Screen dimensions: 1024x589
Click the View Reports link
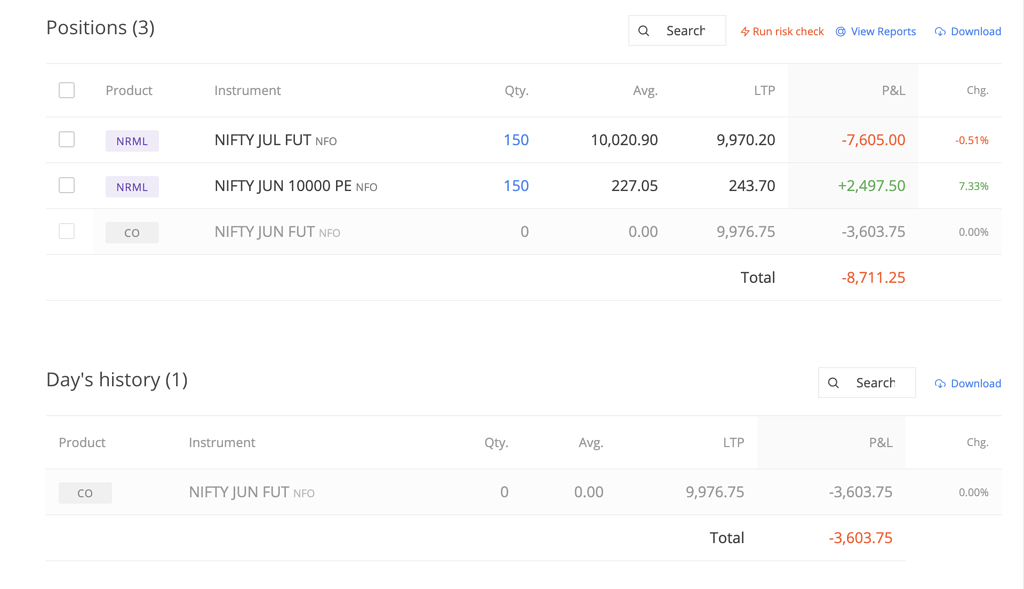pos(883,31)
